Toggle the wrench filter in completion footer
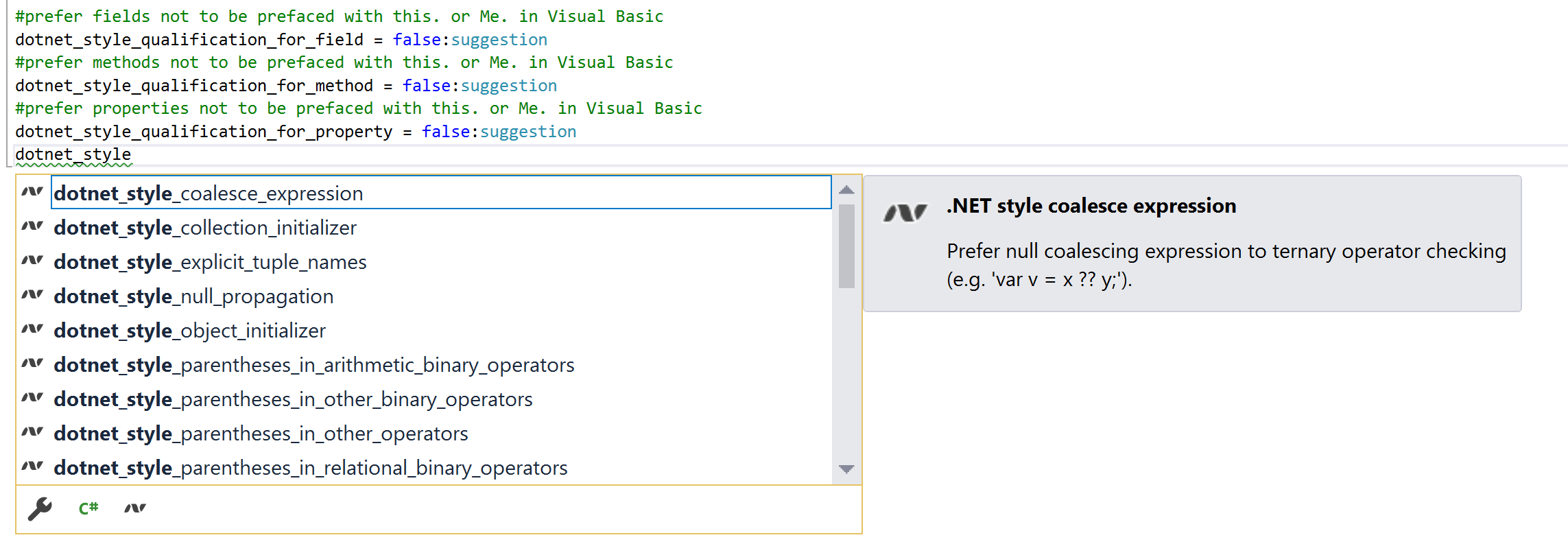The height and width of the screenshot is (555, 1568). [40, 508]
